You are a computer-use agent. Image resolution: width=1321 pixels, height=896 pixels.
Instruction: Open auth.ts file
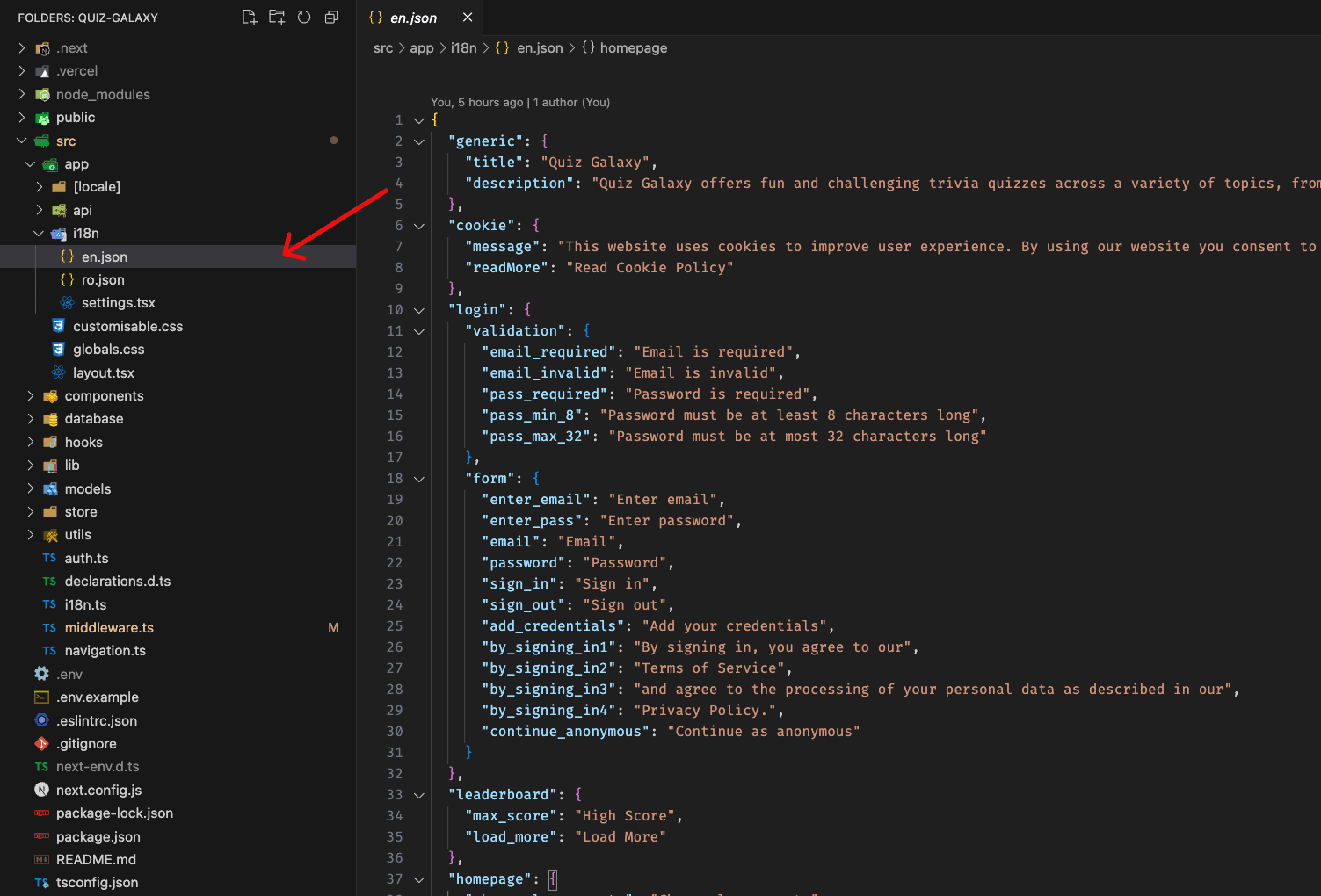pos(178,559)
